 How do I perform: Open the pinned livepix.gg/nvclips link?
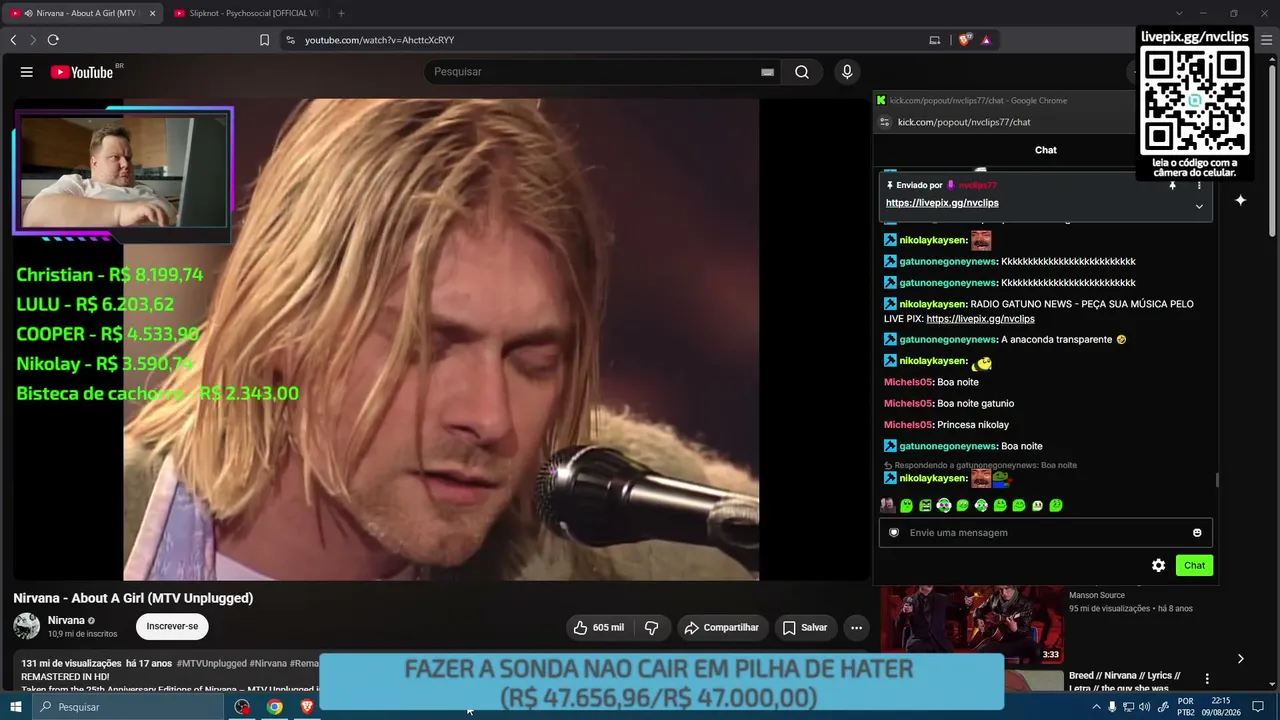[942, 203]
